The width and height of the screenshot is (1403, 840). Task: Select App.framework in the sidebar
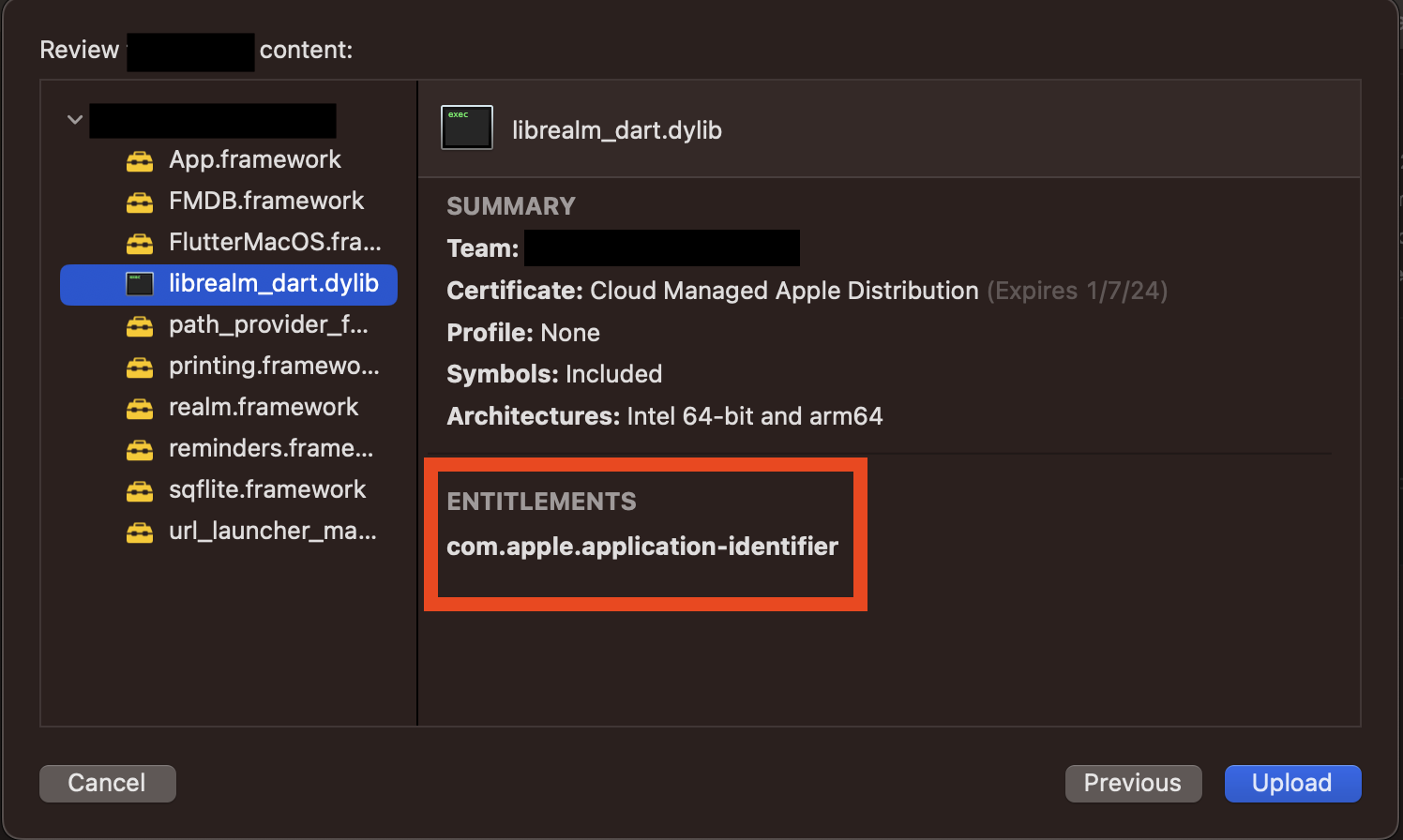[254, 159]
